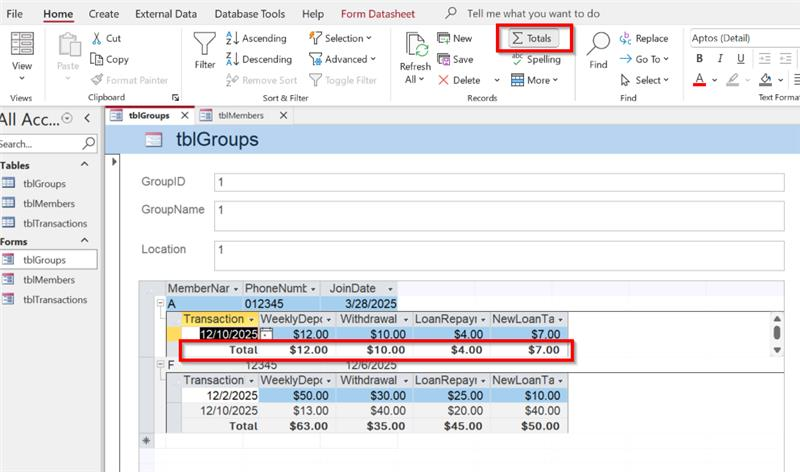Close the tblGroups document tab

185,115
